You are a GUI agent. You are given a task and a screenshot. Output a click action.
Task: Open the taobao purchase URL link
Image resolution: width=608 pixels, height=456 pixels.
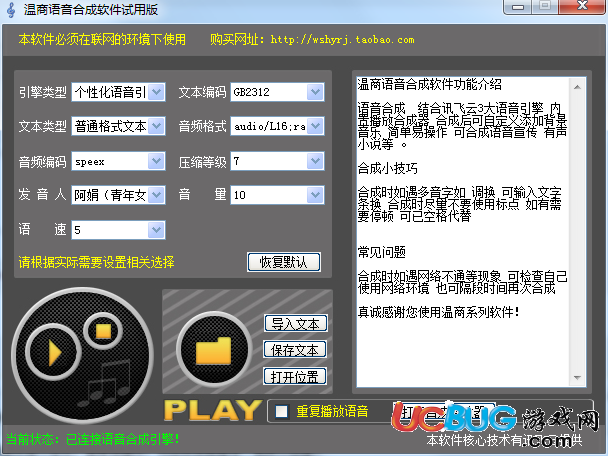342,40
